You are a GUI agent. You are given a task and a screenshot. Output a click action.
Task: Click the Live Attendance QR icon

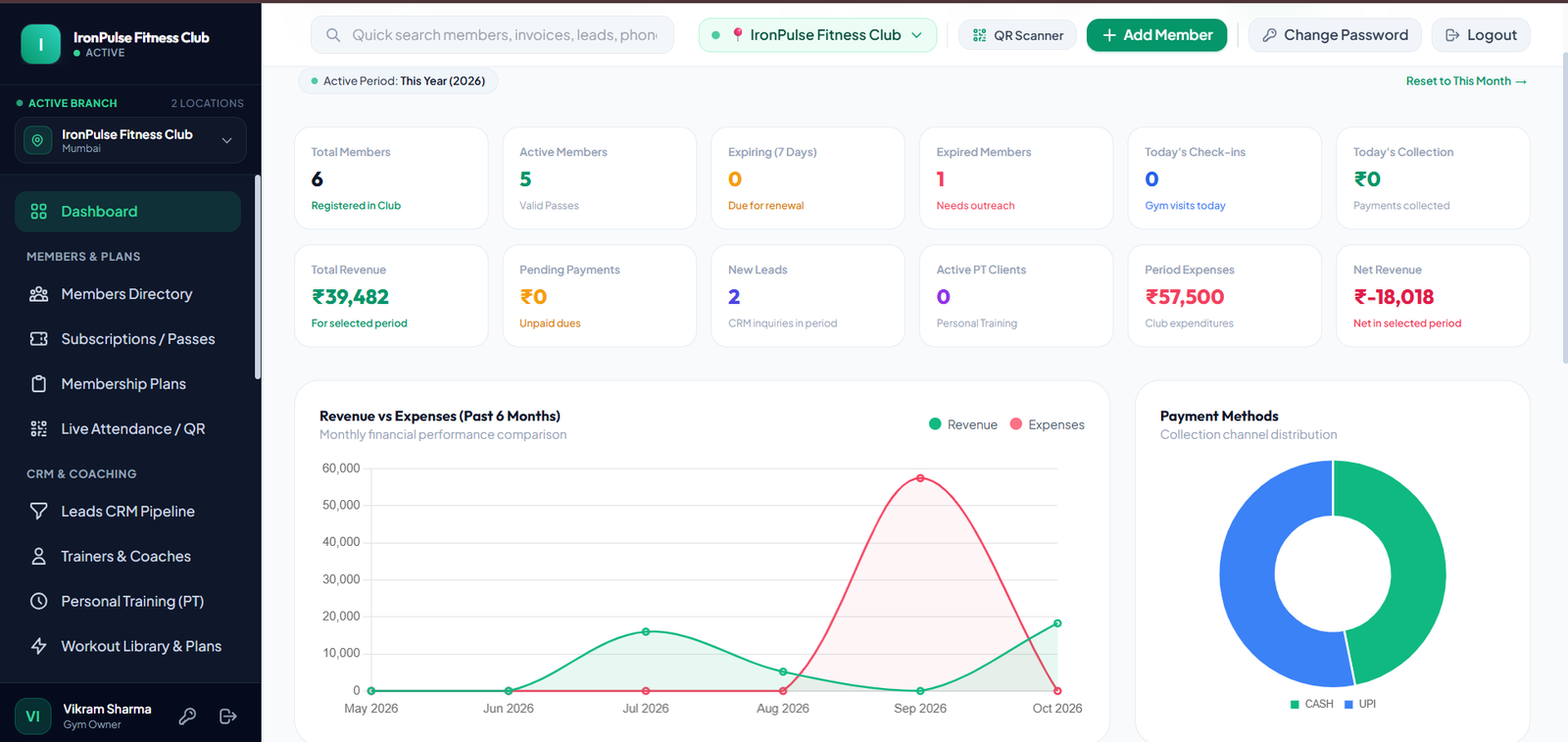39,429
